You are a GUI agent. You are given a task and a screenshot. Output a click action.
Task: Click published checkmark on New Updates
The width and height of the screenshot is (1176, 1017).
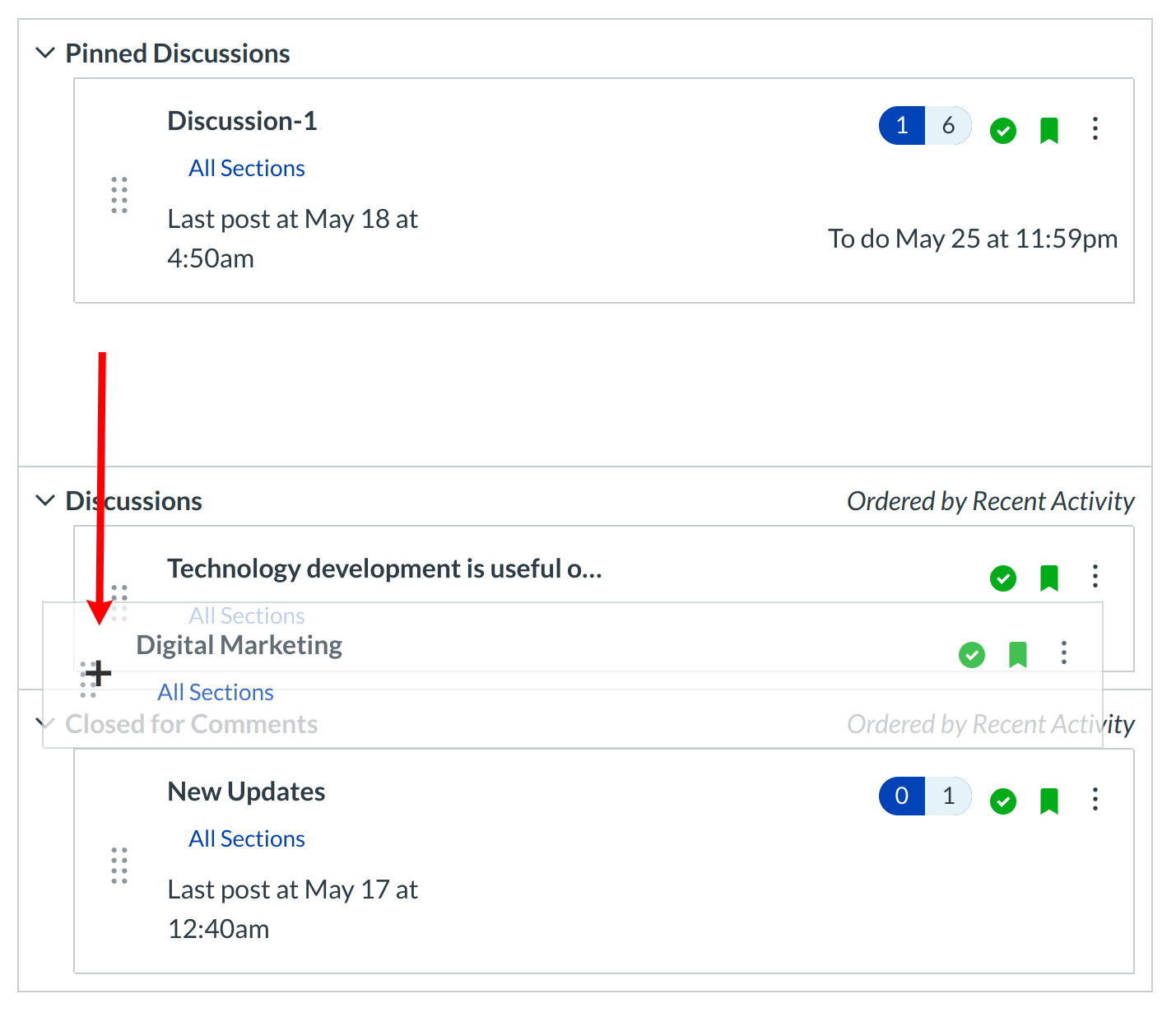[1002, 801]
